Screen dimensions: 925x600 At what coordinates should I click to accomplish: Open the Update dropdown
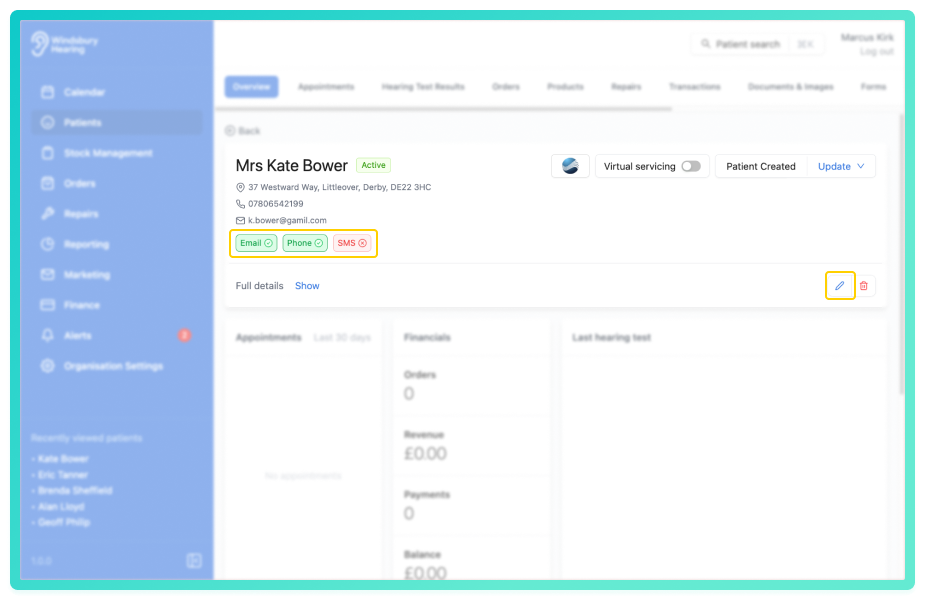coord(841,166)
